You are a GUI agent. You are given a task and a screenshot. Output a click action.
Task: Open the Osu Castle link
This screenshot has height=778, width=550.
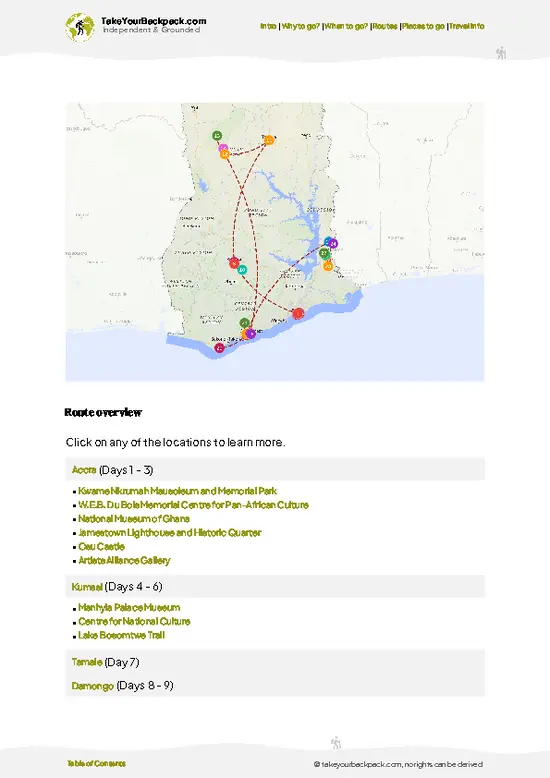click(x=101, y=546)
